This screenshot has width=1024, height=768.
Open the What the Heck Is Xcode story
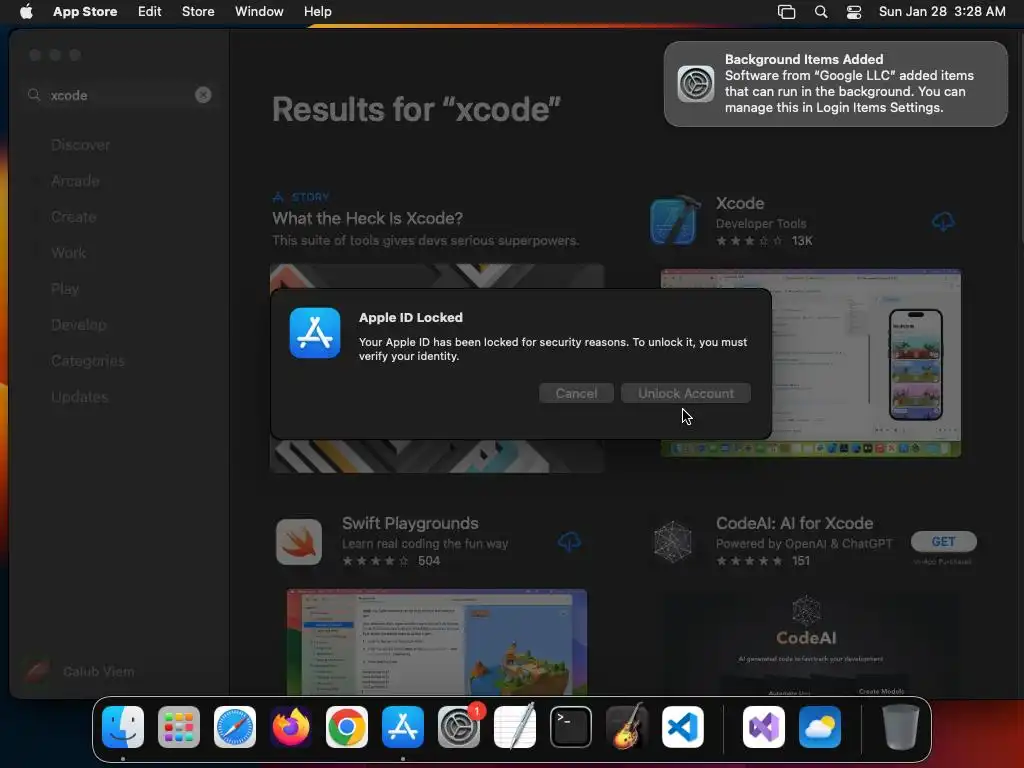pyautogui.click(x=367, y=218)
